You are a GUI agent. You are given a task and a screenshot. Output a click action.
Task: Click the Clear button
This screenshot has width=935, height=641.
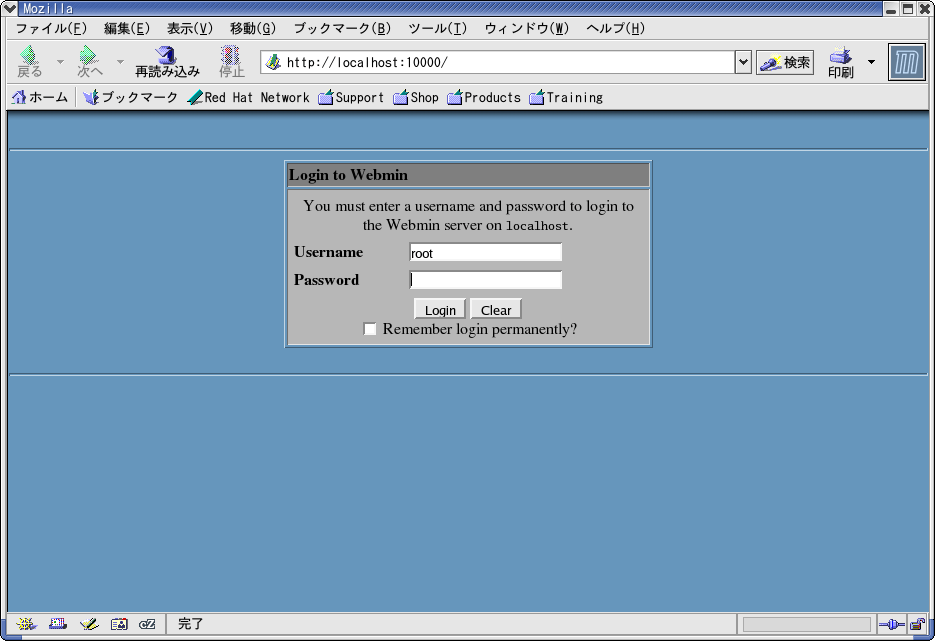[x=496, y=310]
